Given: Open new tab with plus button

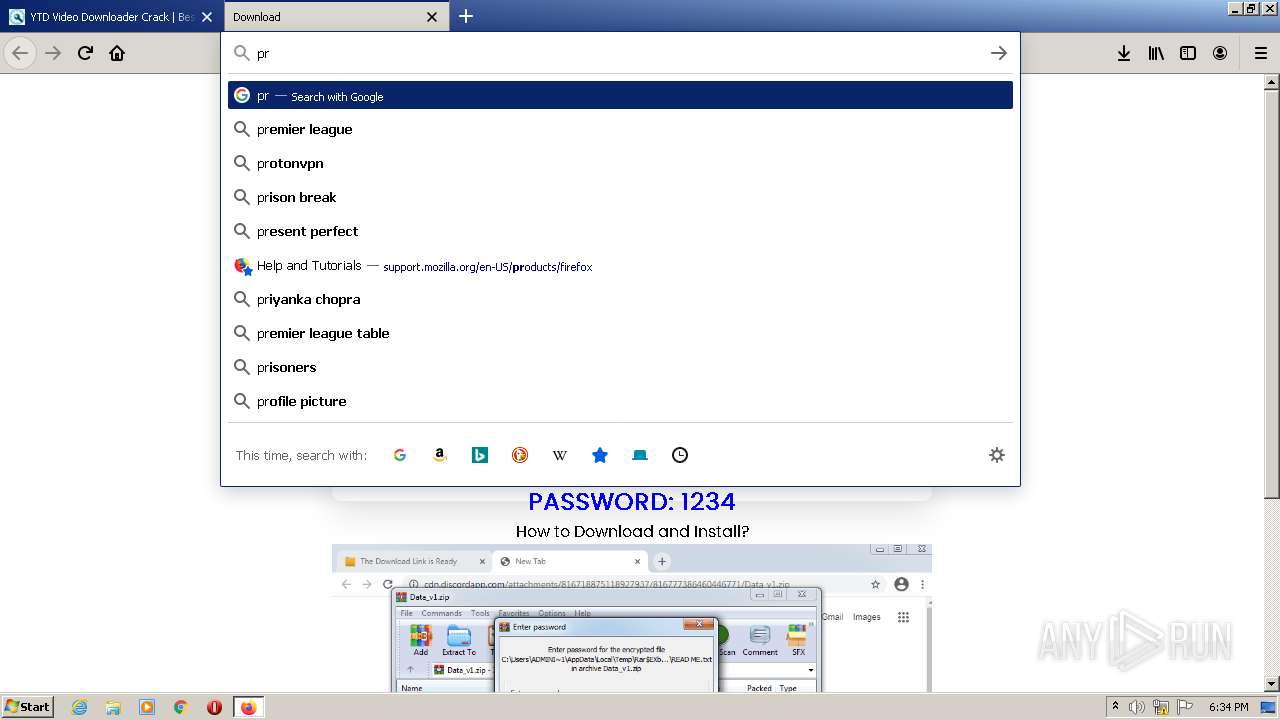Looking at the screenshot, I should pos(466,16).
